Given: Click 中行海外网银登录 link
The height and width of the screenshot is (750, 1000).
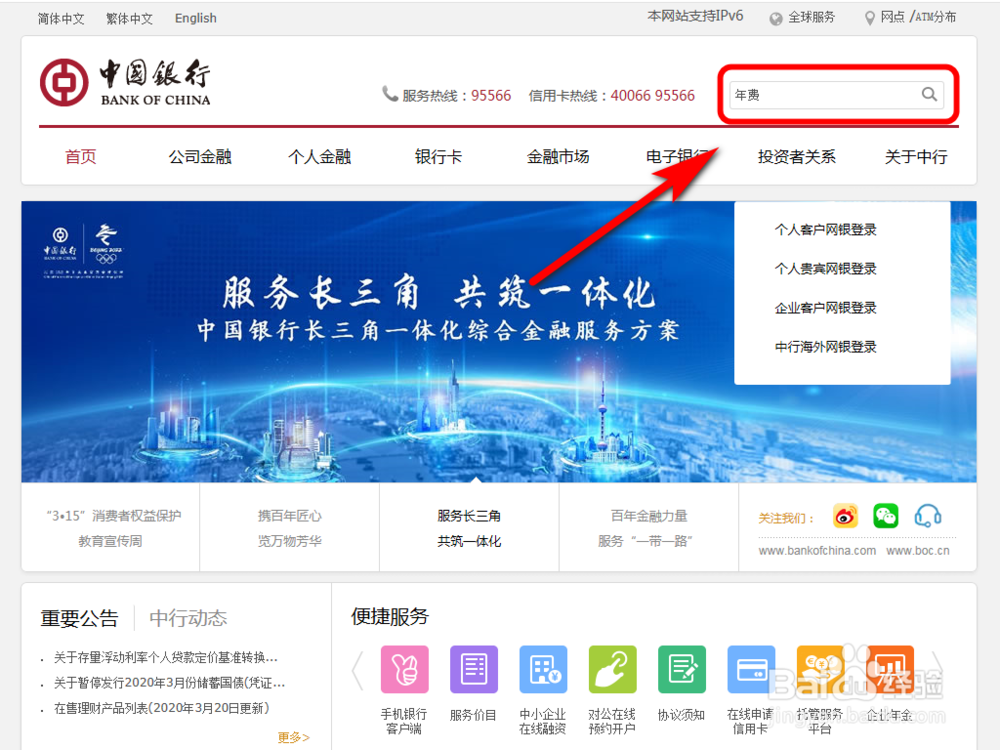Looking at the screenshot, I should (x=825, y=347).
